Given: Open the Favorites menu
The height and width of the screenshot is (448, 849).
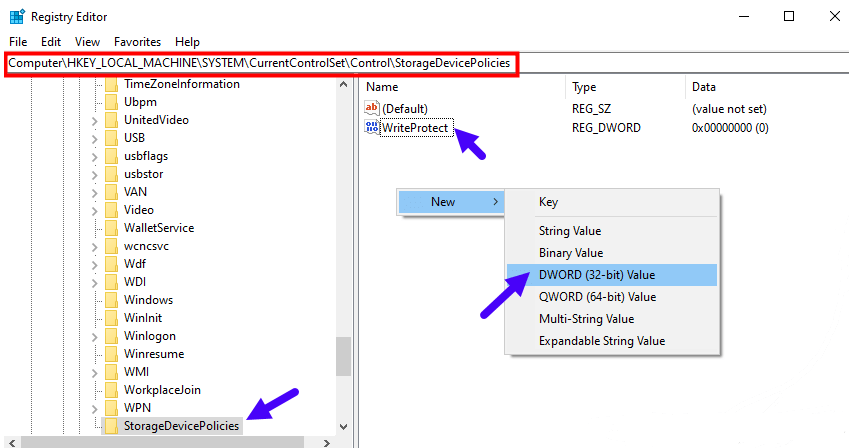Looking at the screenshot, I should click(138, 42).
